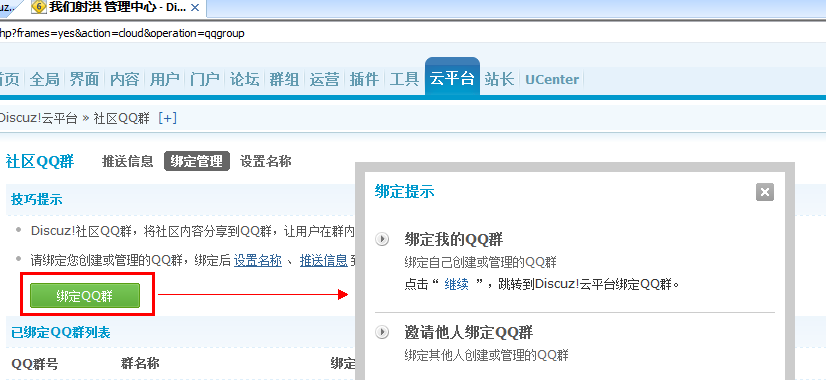
Task: Open the 工具 menu
Action: click(x=405, y=80)
